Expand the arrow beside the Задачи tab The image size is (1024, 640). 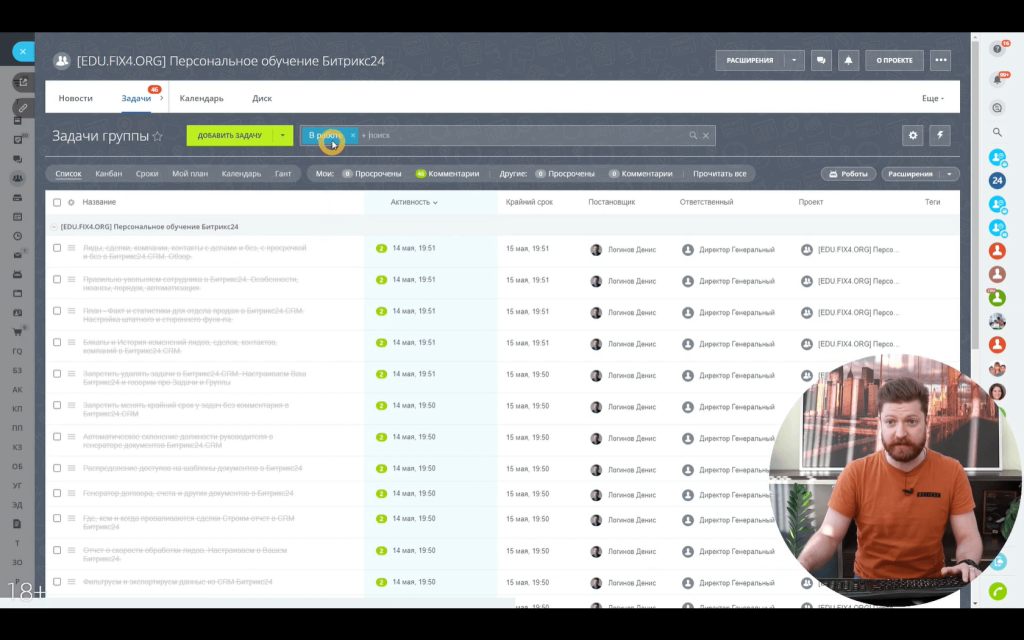[161, 98]
